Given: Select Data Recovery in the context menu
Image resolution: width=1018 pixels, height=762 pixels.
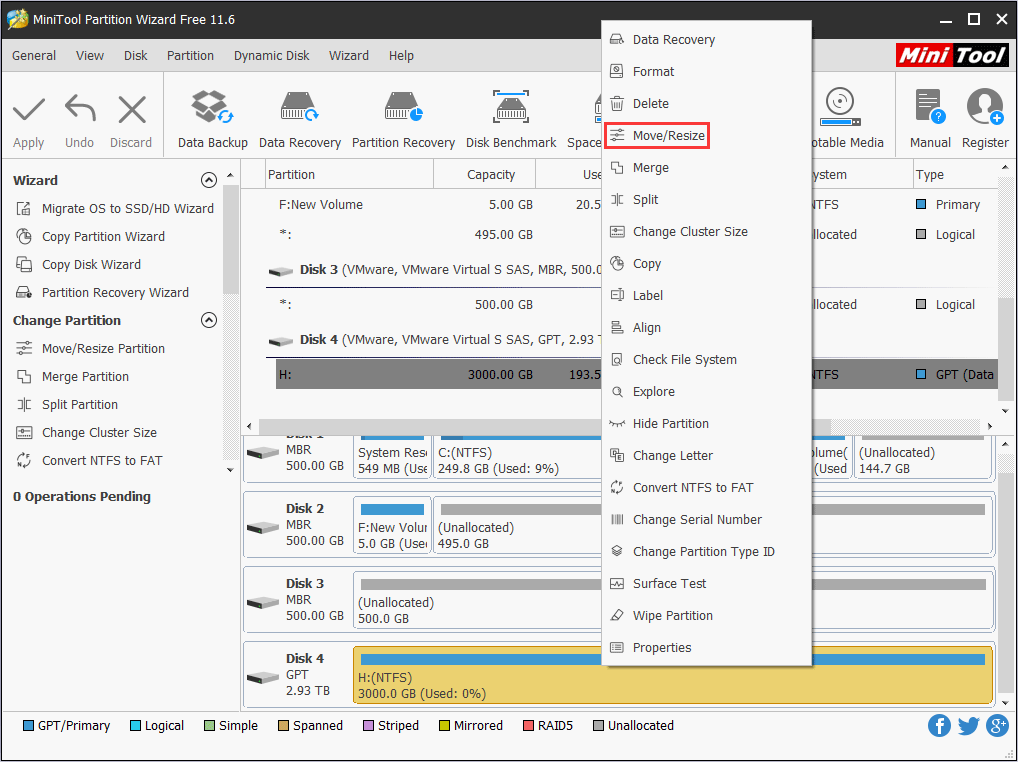Looking at the screenshot, I should click(x=706, y=40).
